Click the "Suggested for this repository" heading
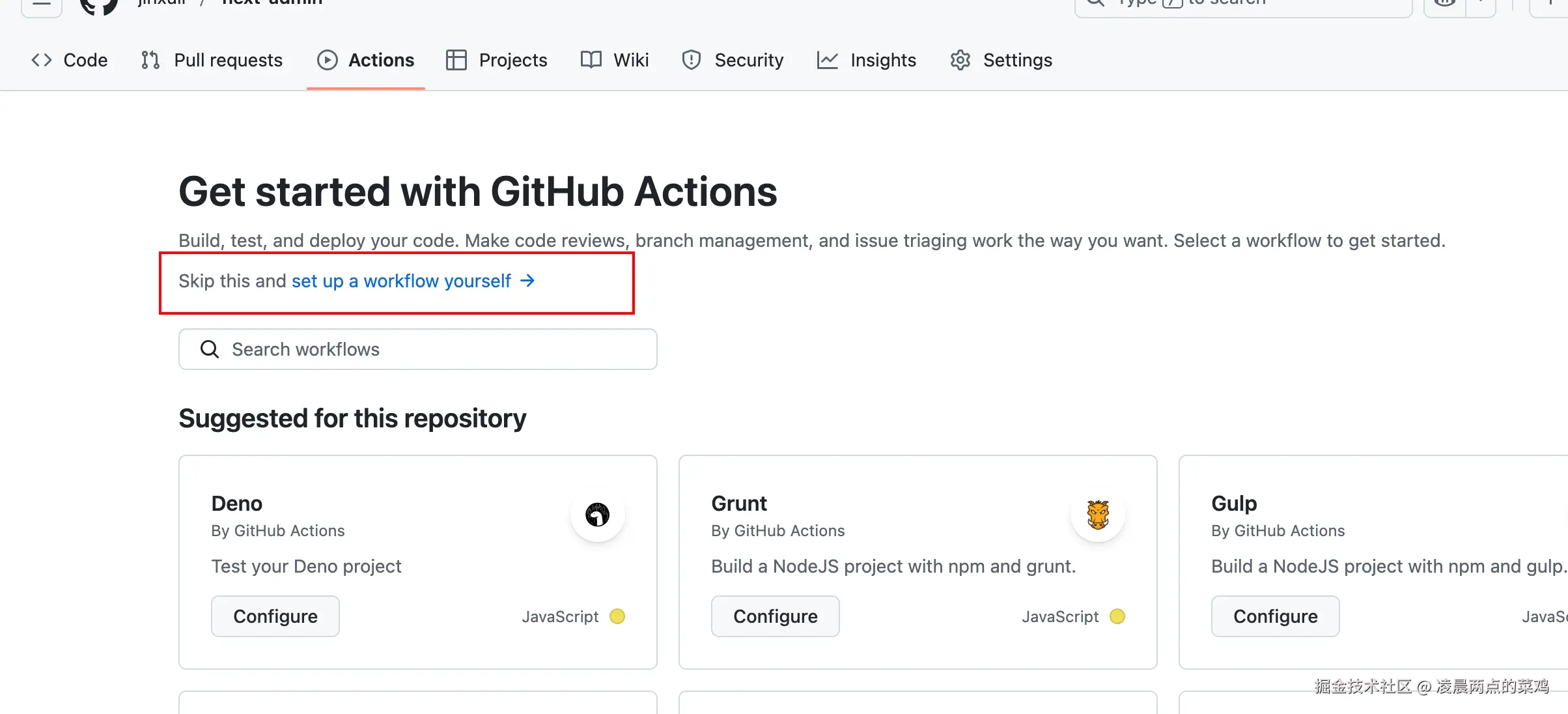The height and width of the screenshot is (714, 1568). (352, 418)
